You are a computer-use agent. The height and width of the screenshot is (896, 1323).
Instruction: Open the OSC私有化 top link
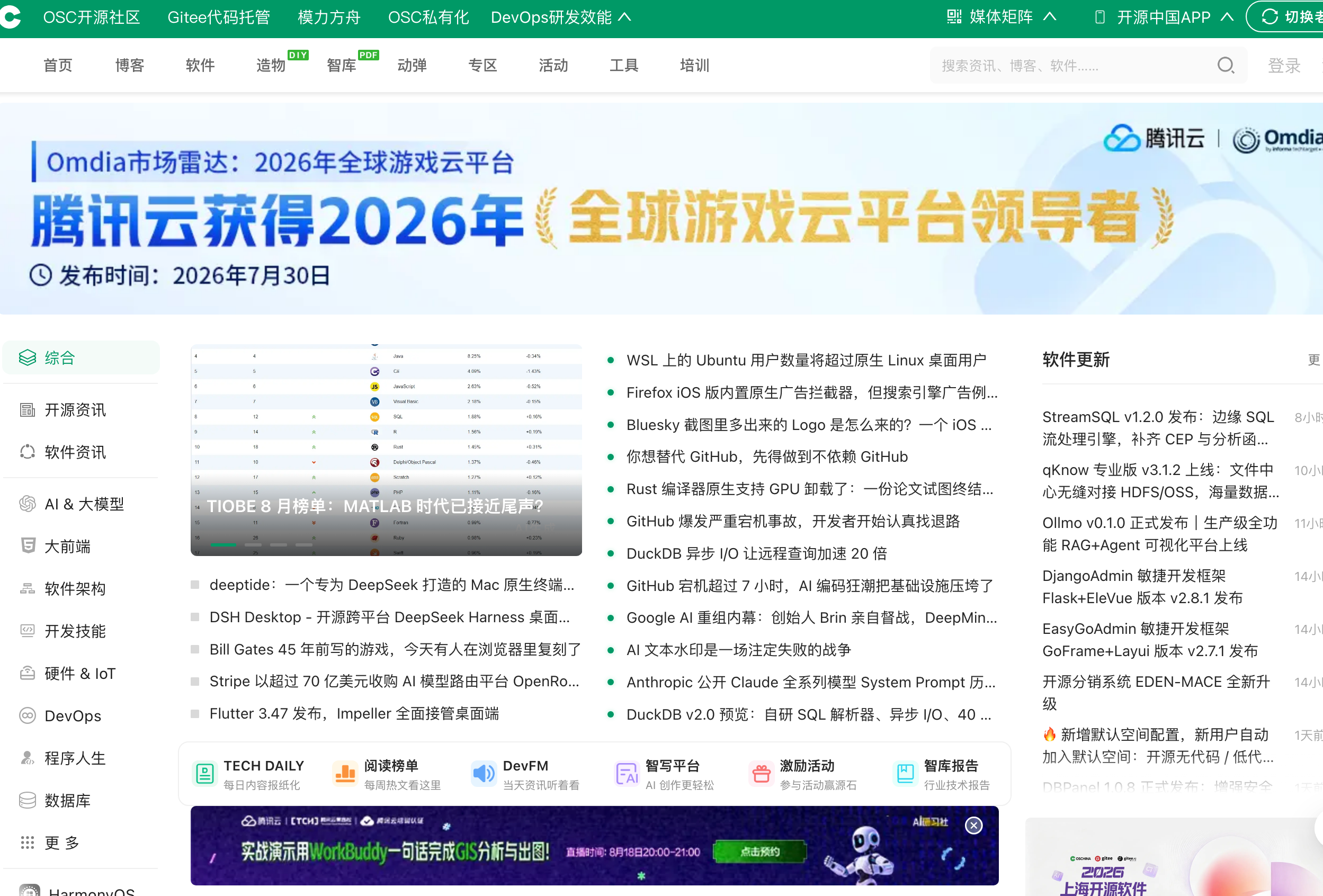(428, 17)
